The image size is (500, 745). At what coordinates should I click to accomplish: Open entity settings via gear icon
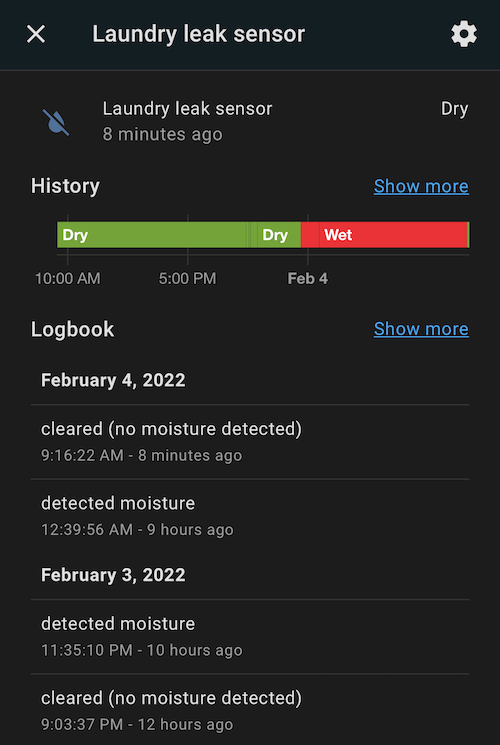[464, 34]
